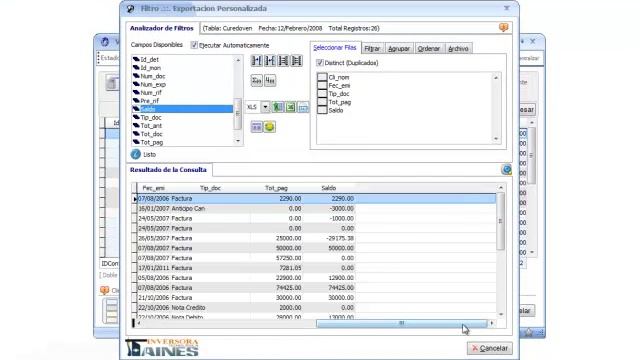Click the filter icon in the dialog title bar

[130, 9]
